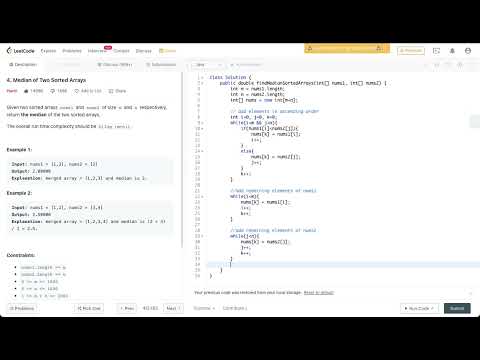This screenshot has height=360, width=480.
Task: Go to the next problem with Next
Action: coord(173,308)
